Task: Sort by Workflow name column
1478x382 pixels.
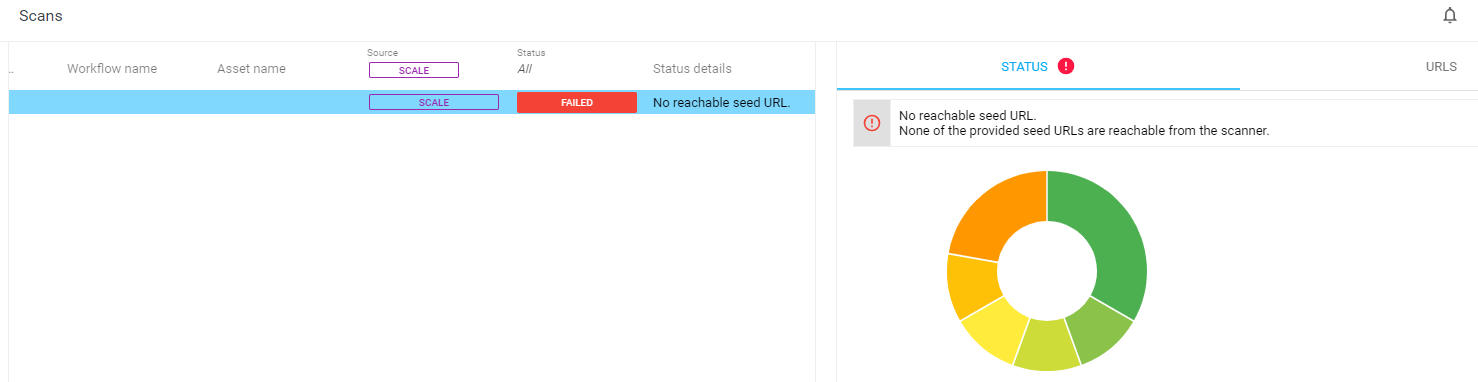Action: tap(112, 69)
